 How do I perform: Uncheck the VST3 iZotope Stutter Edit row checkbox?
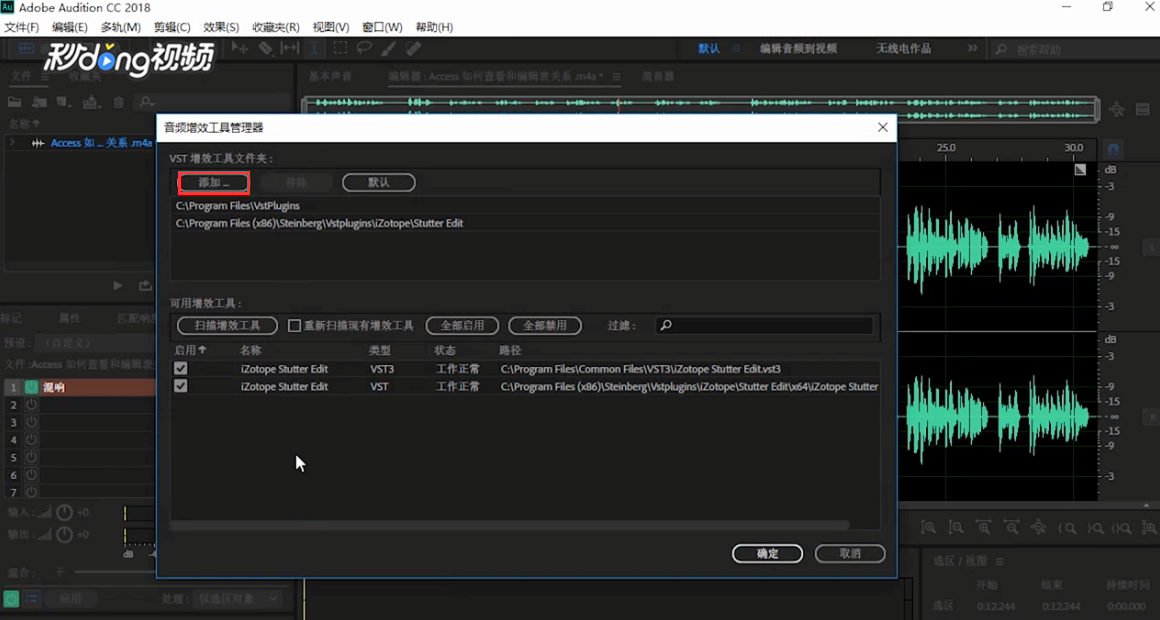[181, 368]
